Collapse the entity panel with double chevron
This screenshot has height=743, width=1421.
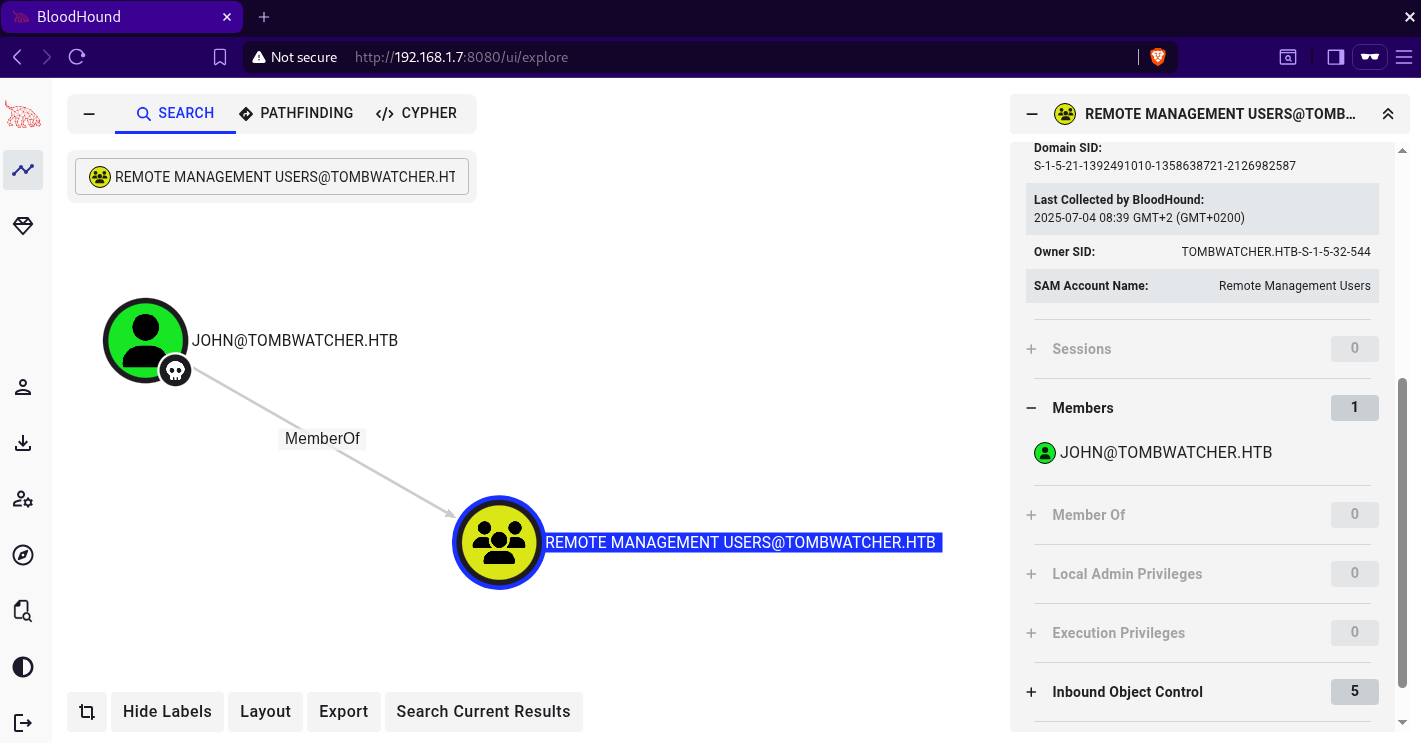point(1388,114)
